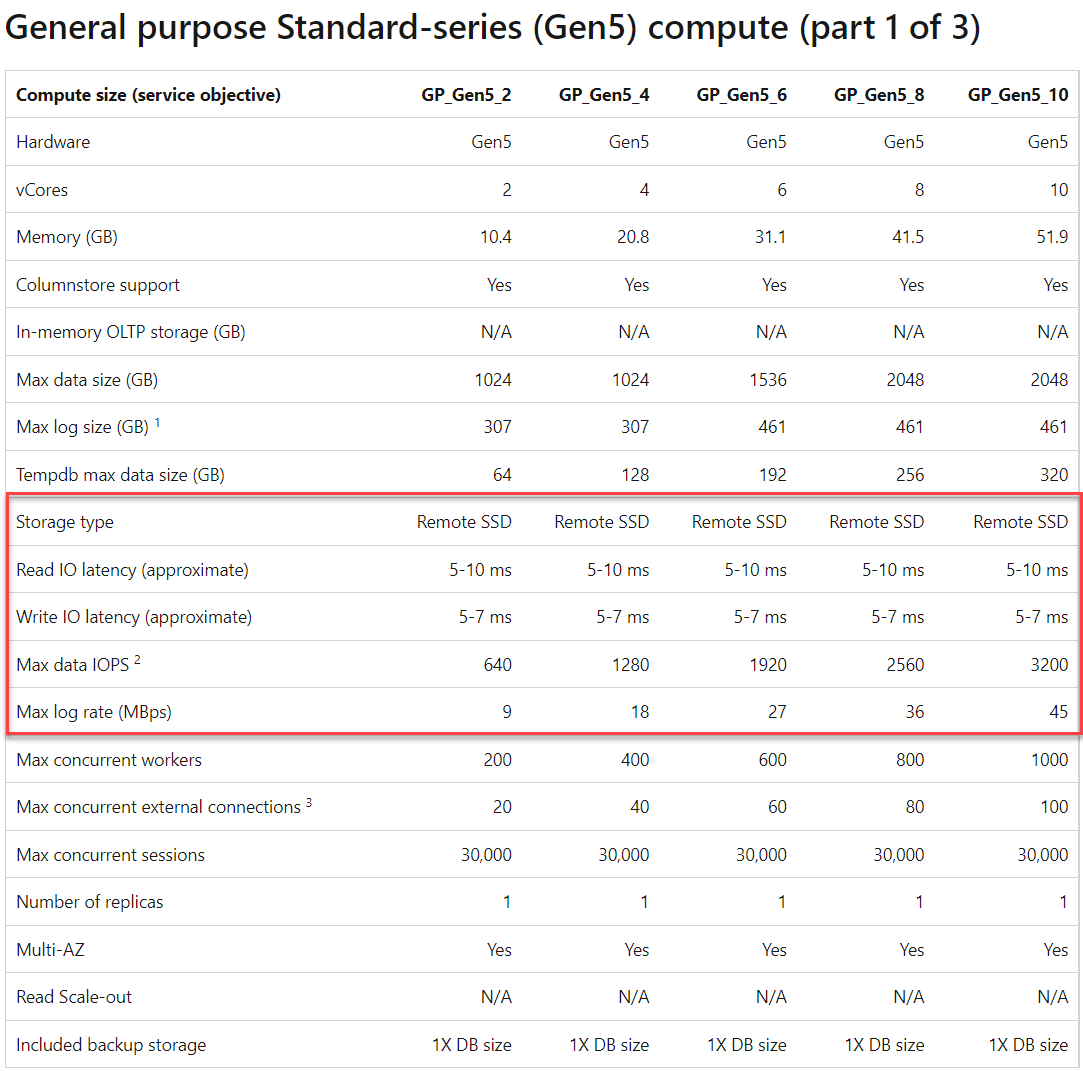Click the tempdb value 192
The width and height of the screenshot is (1083, 1071).
tap(773, 475)
